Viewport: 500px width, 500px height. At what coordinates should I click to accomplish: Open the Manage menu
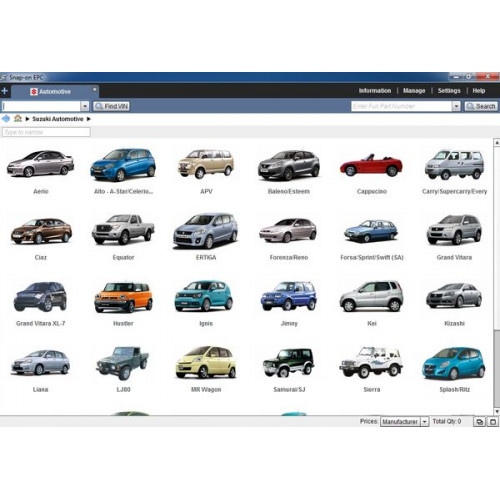pos(414,91)
